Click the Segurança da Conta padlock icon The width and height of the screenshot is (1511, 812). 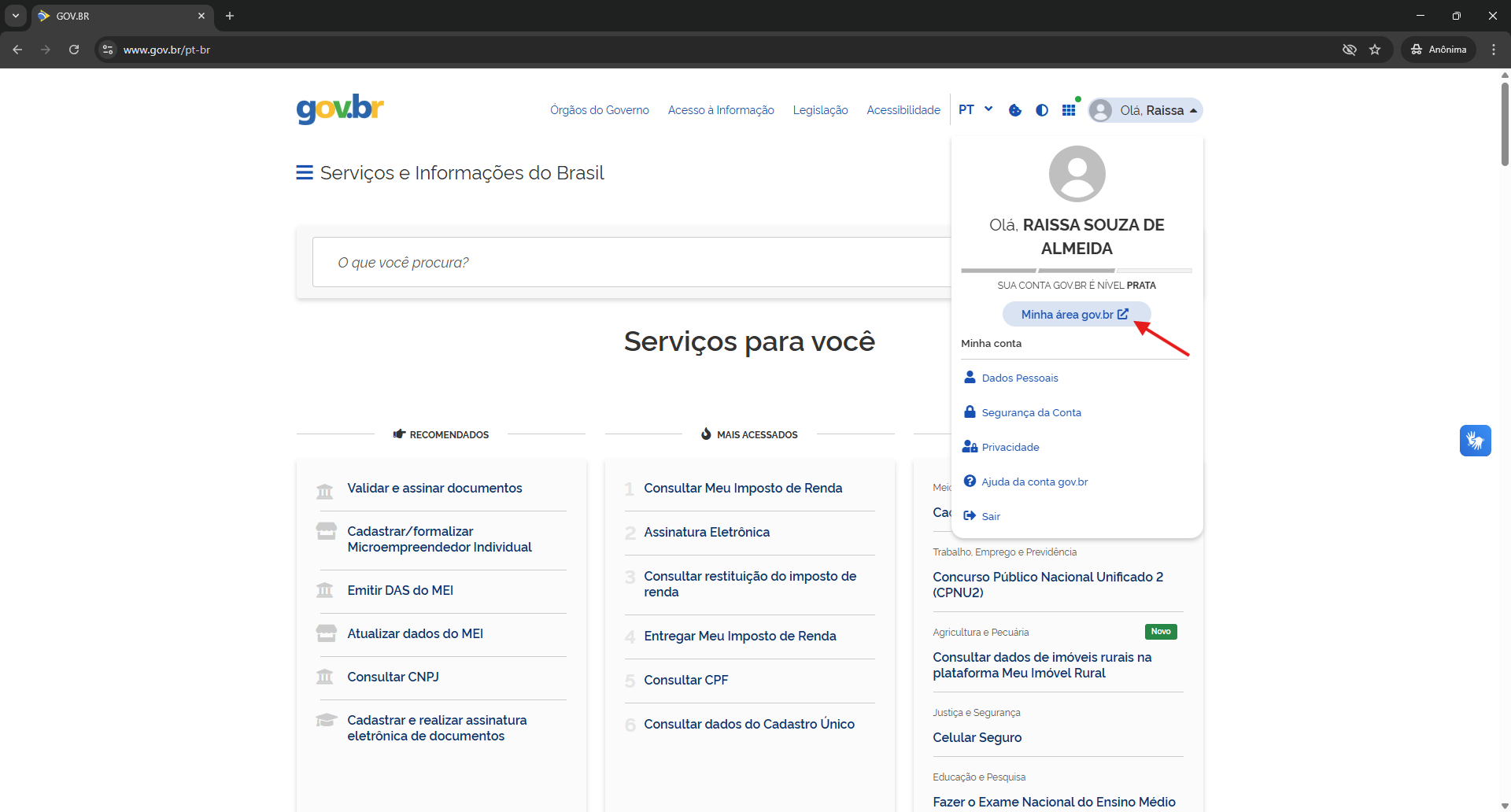(970, 412)
